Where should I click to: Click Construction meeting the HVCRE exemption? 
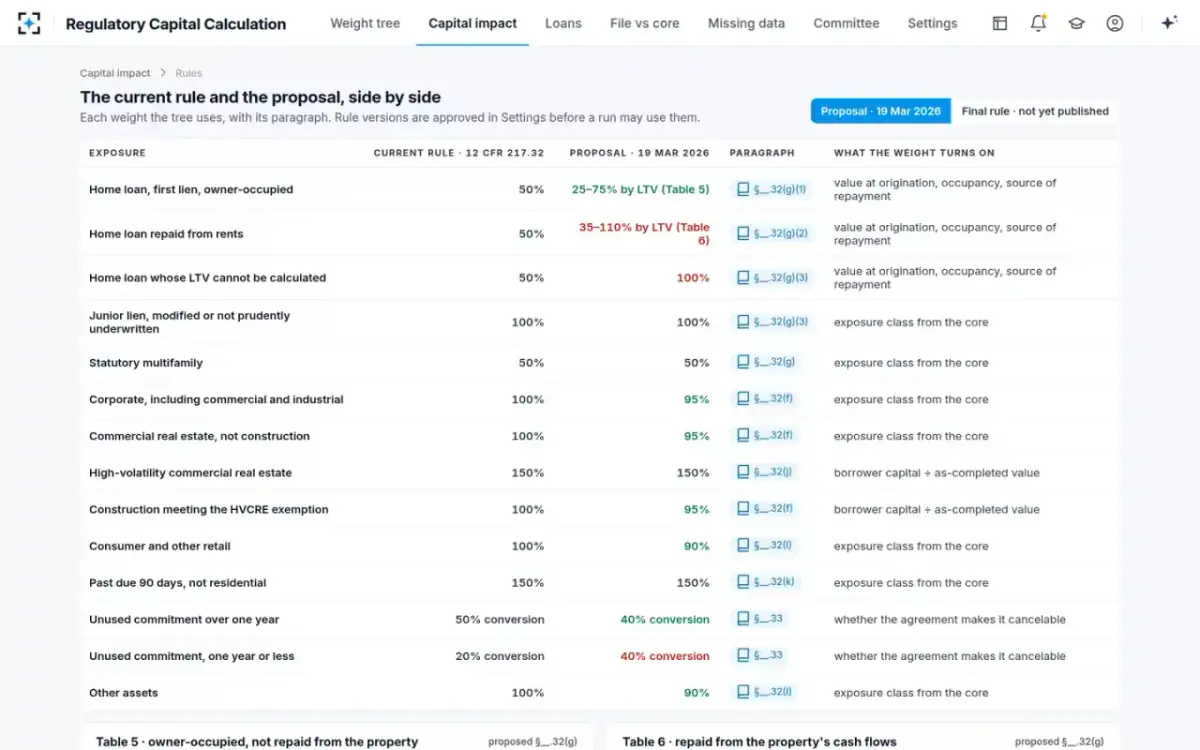click(209, 509)
